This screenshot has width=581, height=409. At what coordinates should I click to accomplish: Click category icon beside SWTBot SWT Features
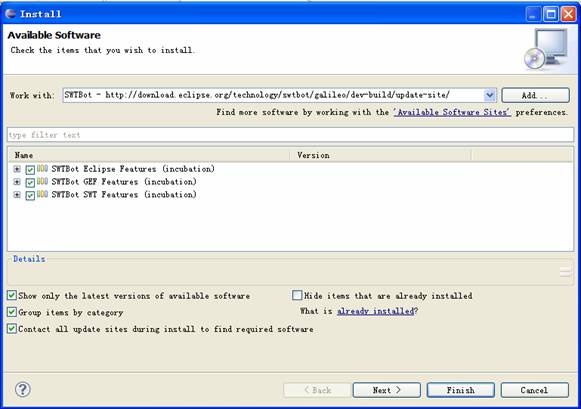(42, 194)
